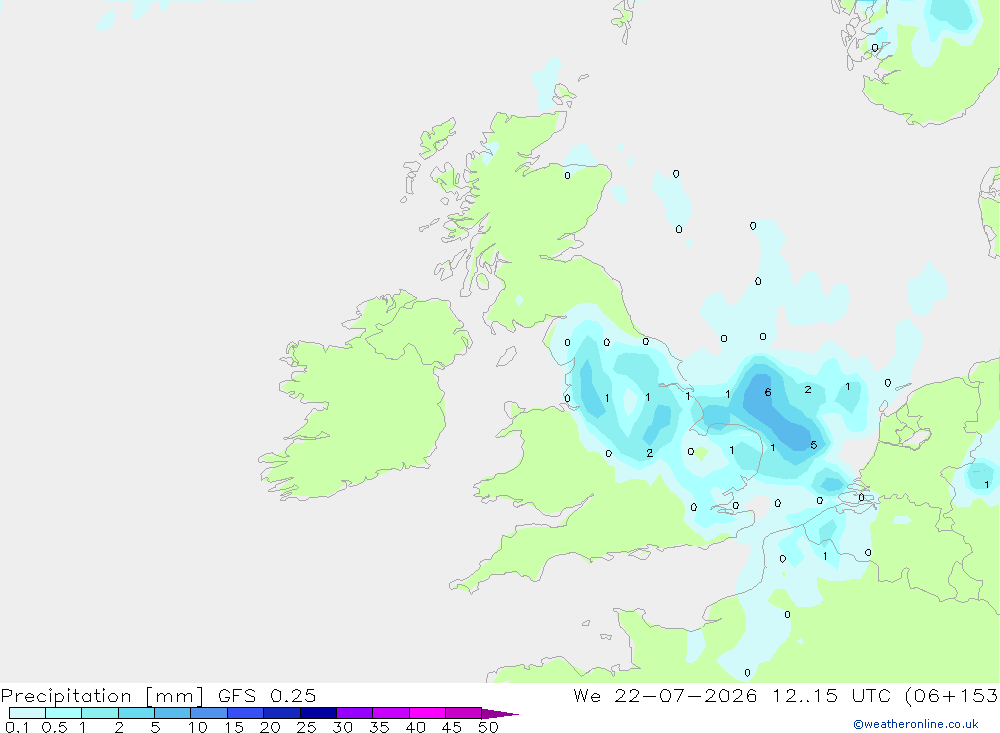Click the 25–30 mm navy legend swatch
This screenshot has width=1000, height=733.
tap(318, 713)
